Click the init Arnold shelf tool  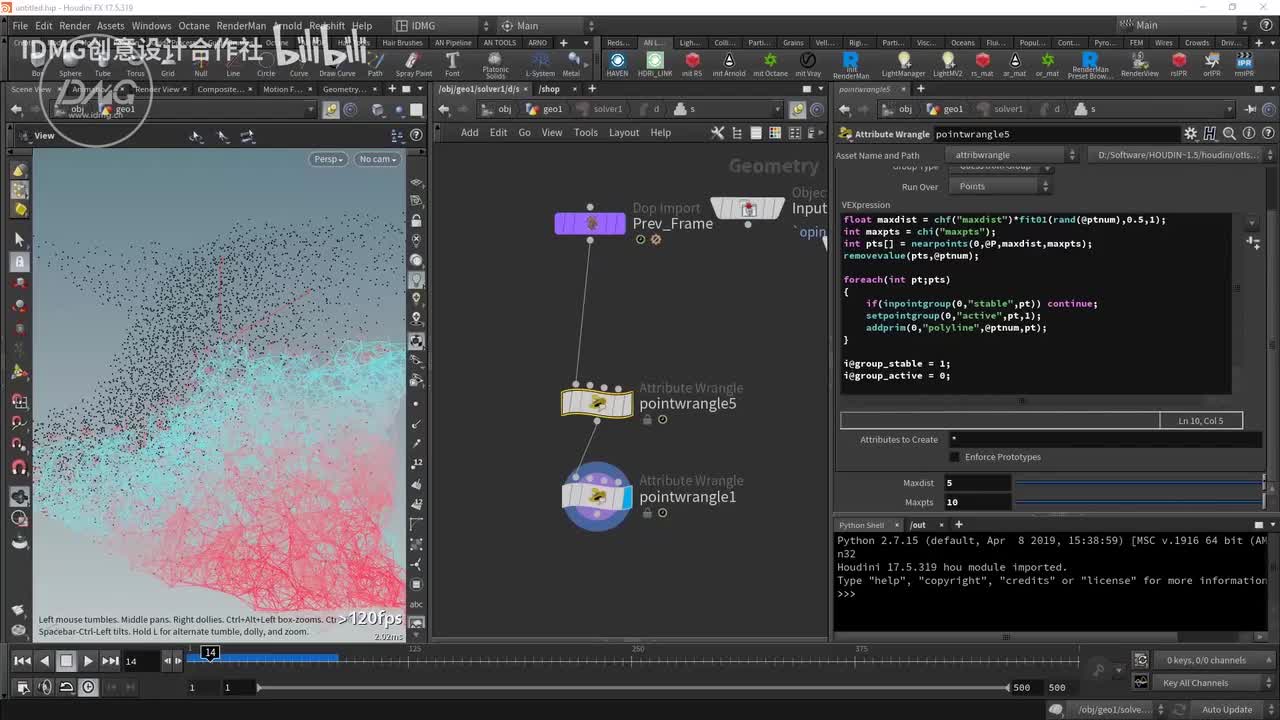(x=727, y=63)
